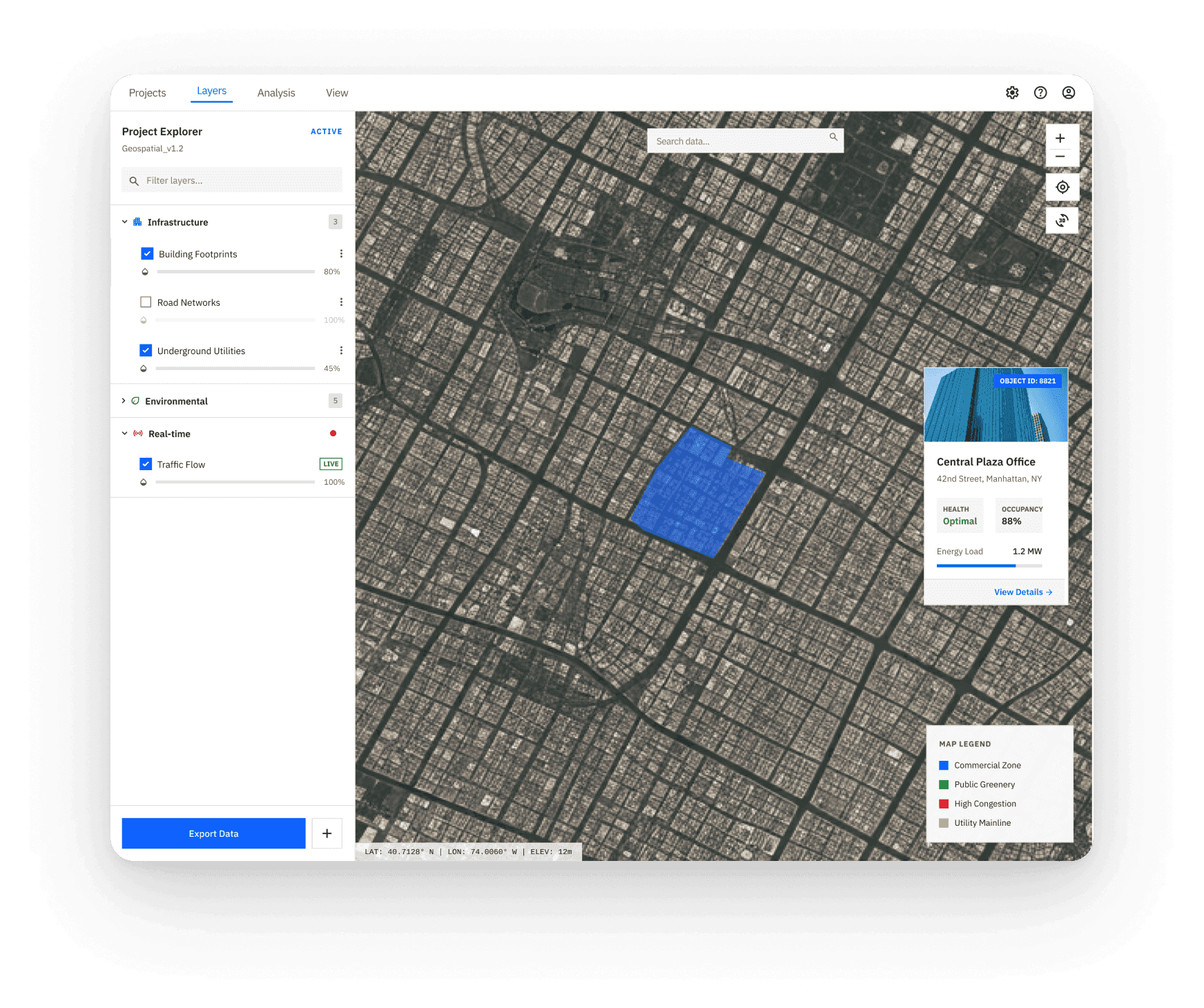Open the View tab

[337, 93]
